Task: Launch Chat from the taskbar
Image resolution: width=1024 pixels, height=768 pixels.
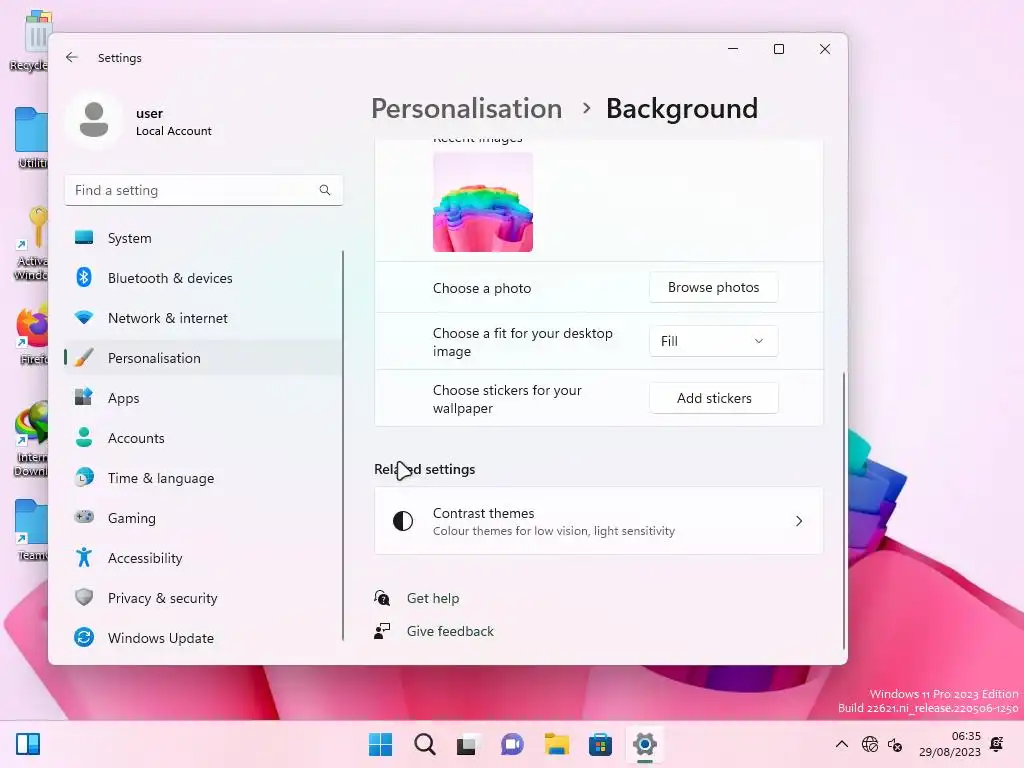Action: pos(512,744)
